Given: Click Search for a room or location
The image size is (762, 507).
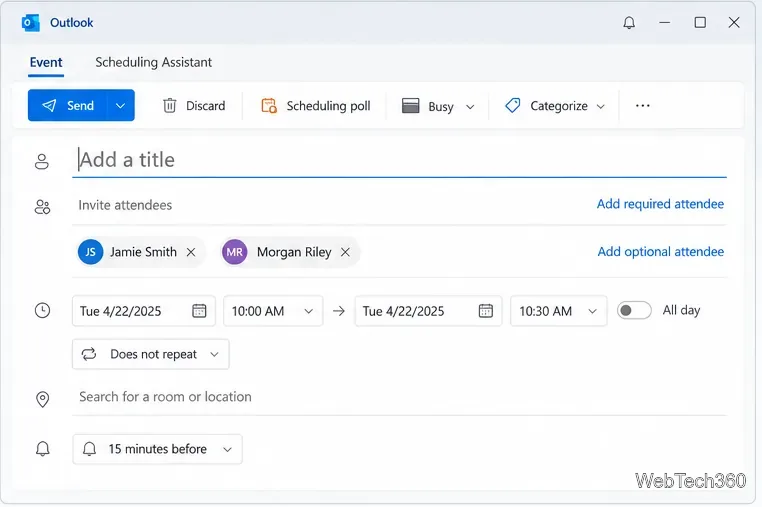Looking at the screenshot, I should pos(399,397).
